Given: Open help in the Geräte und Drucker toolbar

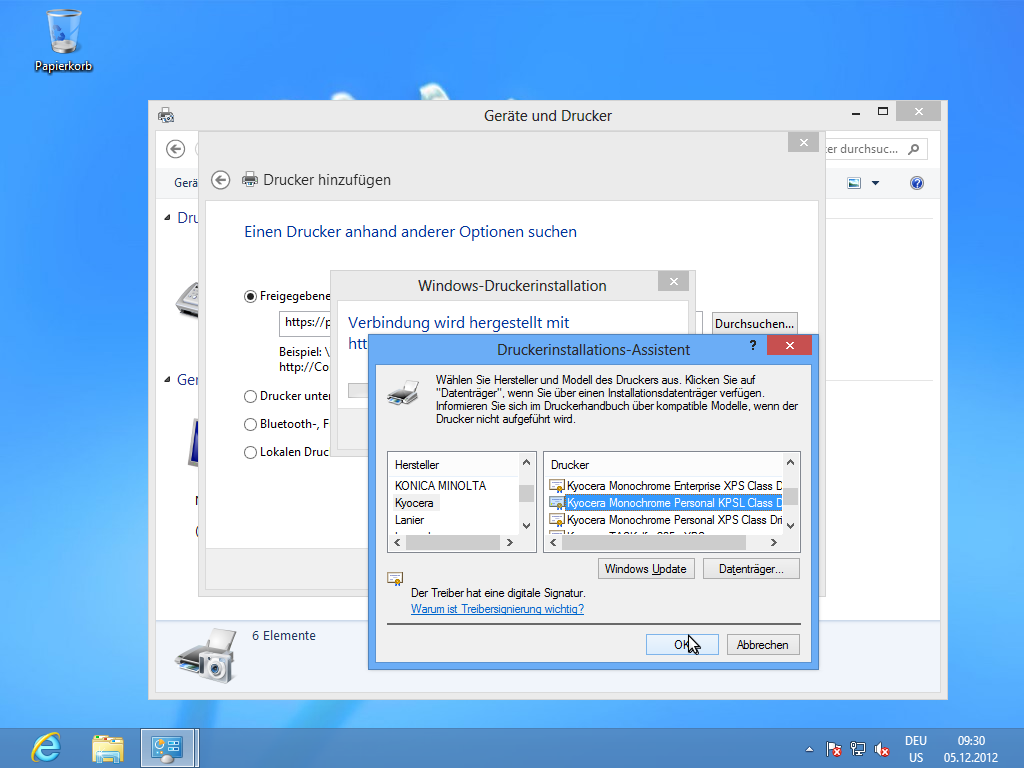Looking at the screenshot, I should click(x=917, y=184).
